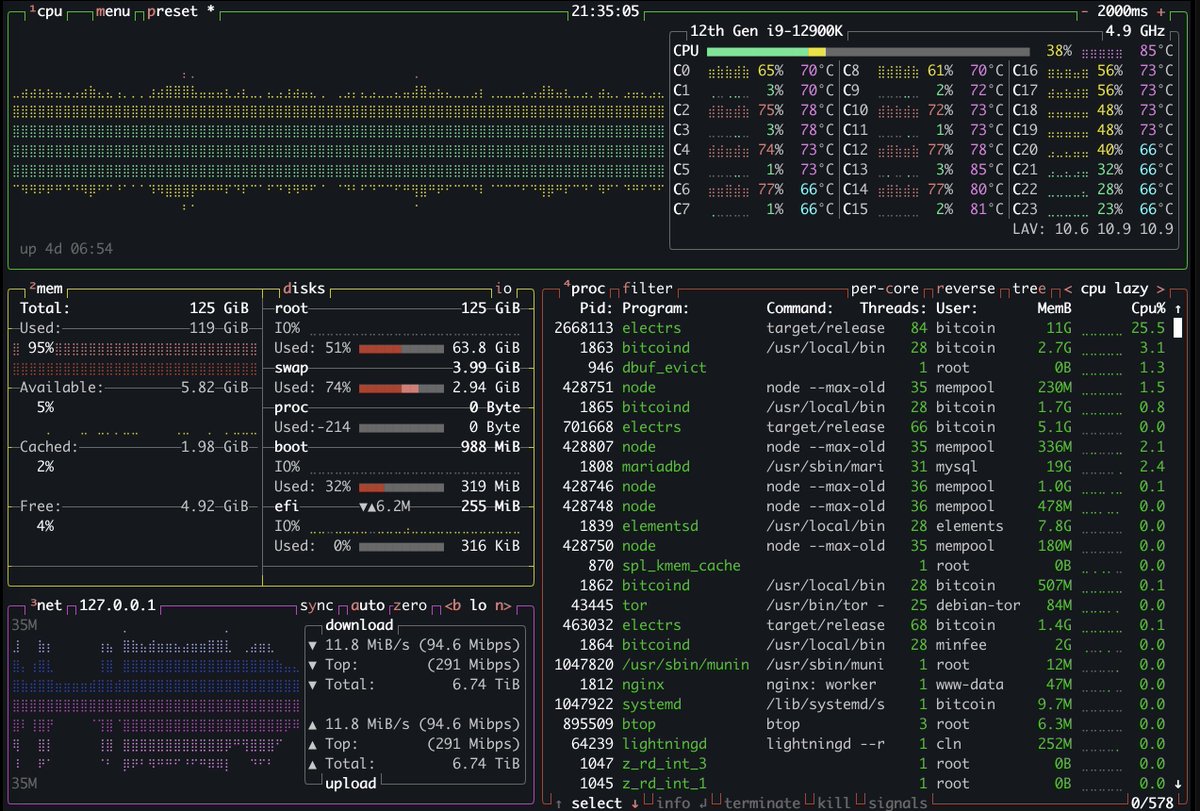This screenshot has width=1200, height=811.
Task: Select the /usr/sbin/munin process row
Action: click(857, 664)
